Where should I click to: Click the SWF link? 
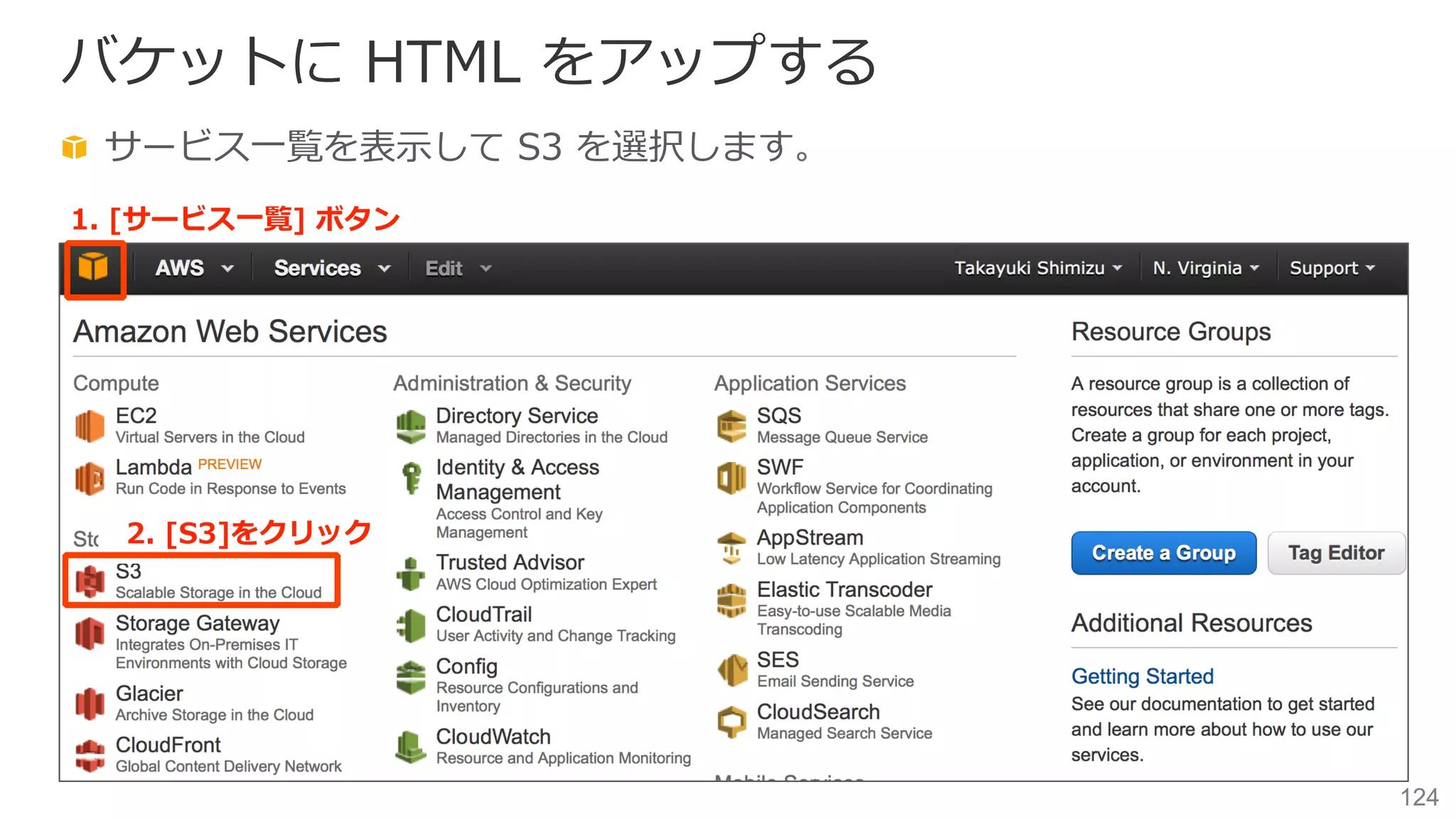pos(780,467)
